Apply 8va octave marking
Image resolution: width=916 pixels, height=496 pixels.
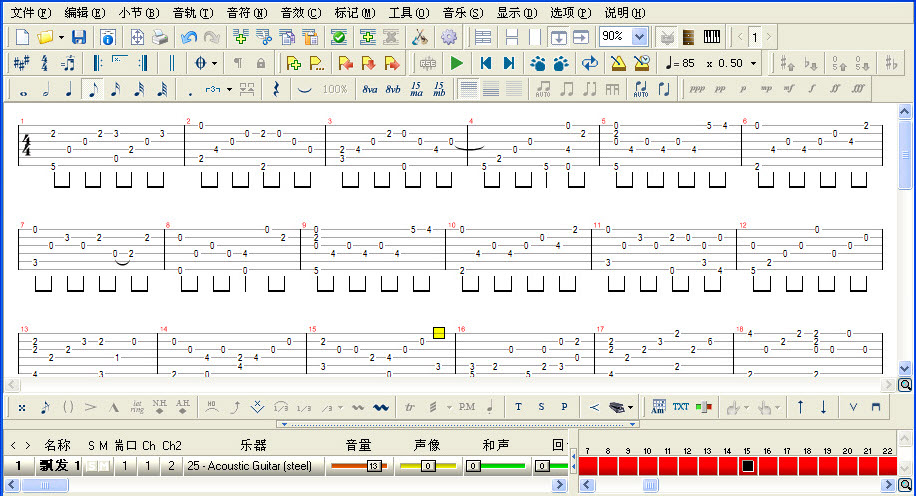pos(369,89)
